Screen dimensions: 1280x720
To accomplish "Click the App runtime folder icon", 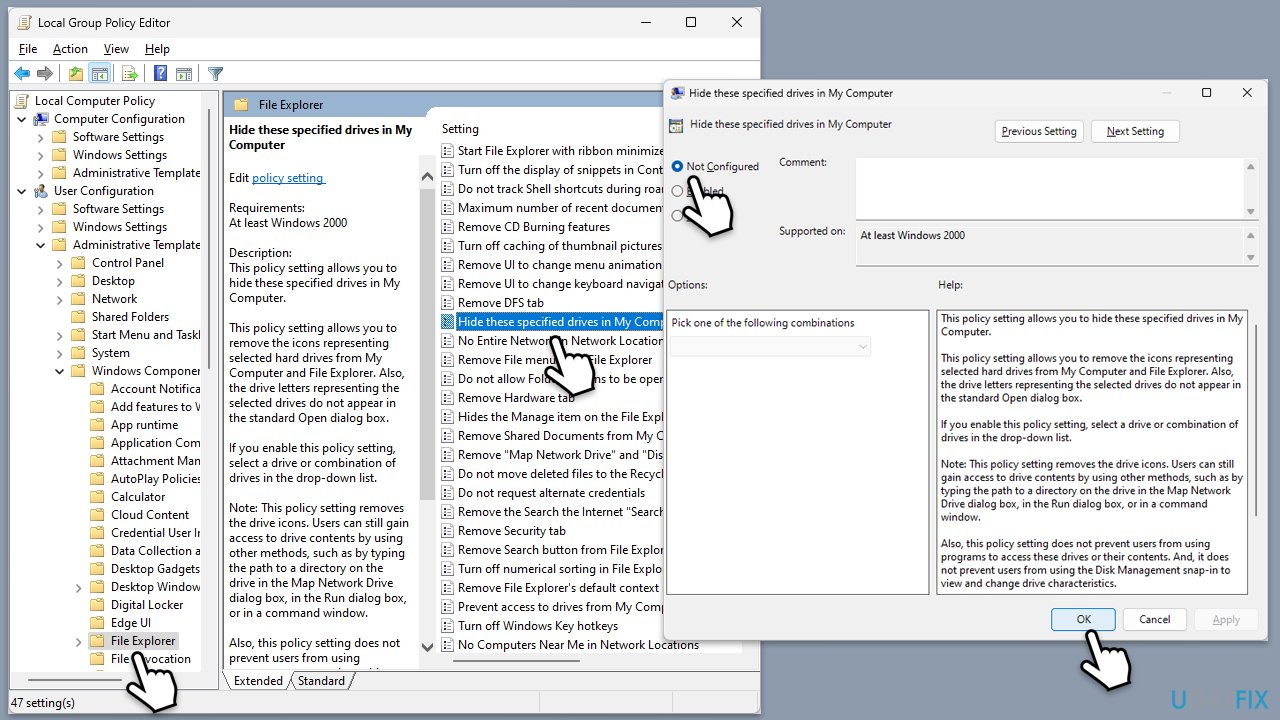I will pyautogui.click(x=97, y=425).
